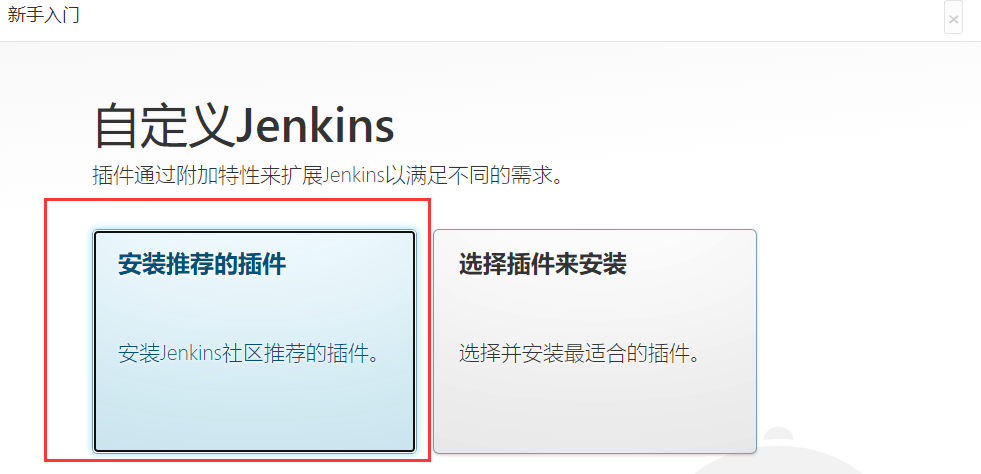Choose the 选择插件来安装 option card
981x474 pixels.
click(x=594, y=341)
